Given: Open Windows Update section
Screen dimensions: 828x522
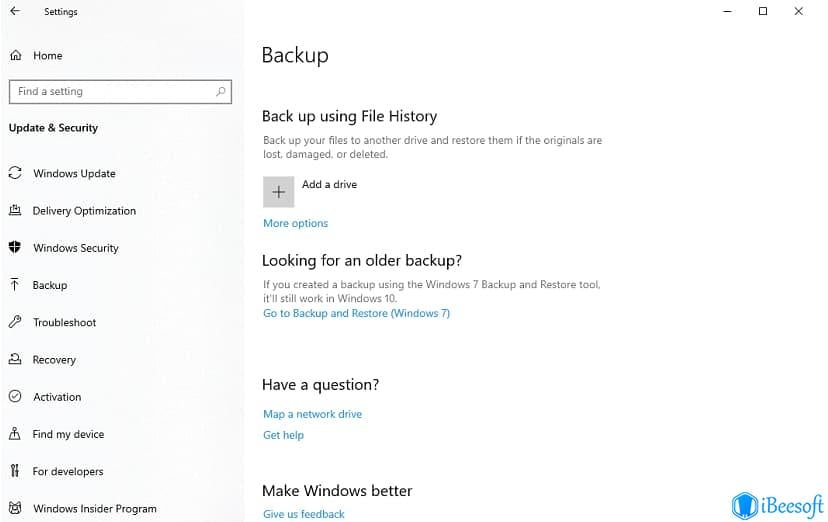Looking at the screenshot, I should pyautogui.click(x=74, y=173).
